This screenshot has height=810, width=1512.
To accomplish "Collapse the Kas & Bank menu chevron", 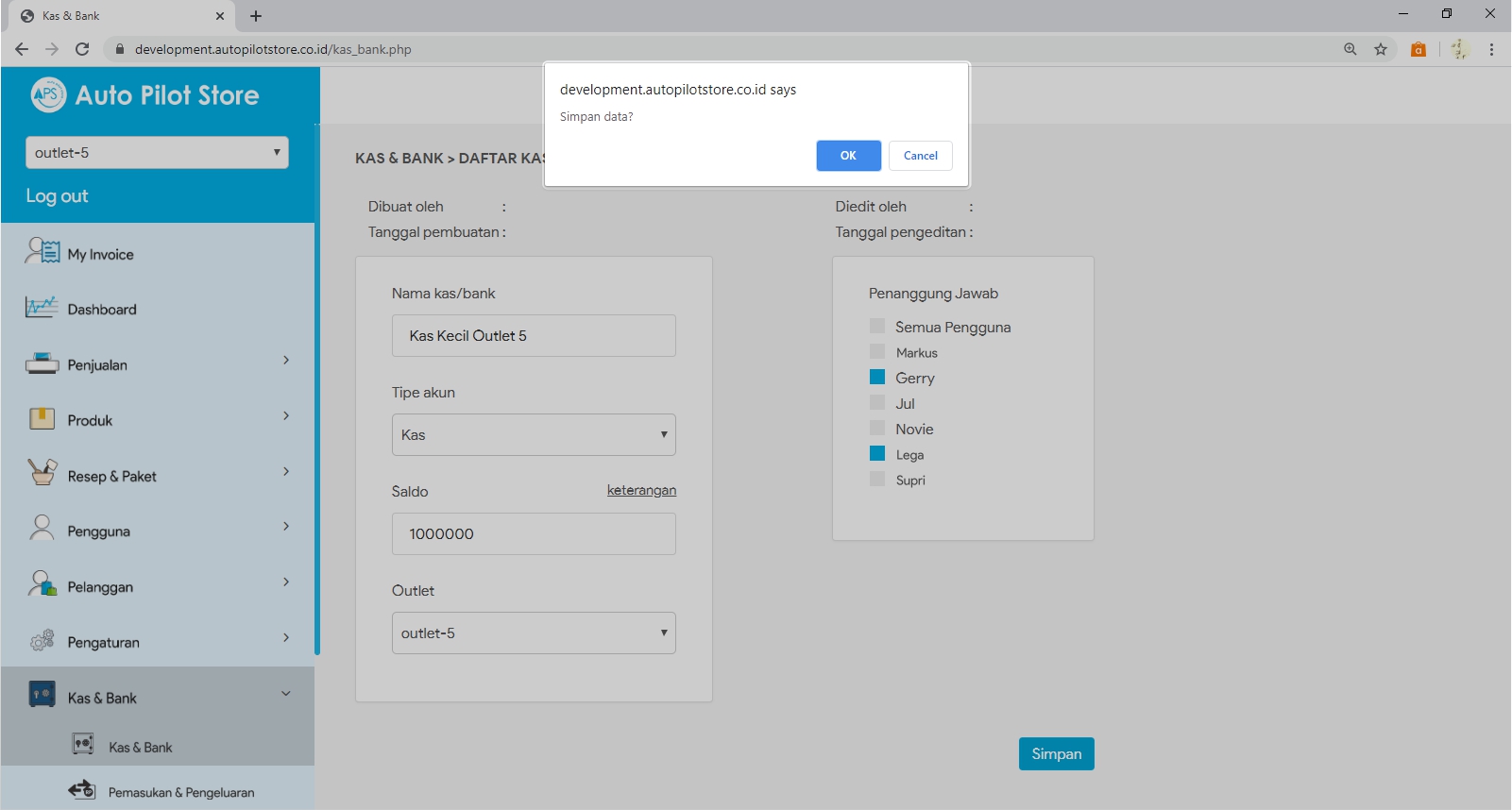I will click(x=285, y=694).
